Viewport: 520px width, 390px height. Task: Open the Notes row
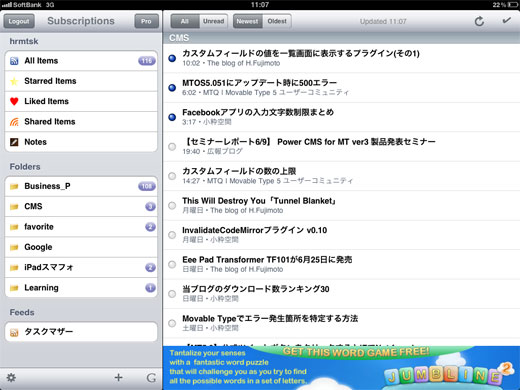(81, 142)
